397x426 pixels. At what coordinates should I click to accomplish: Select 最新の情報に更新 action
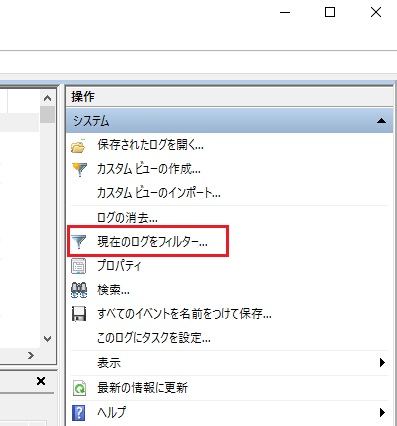[142, 388]
